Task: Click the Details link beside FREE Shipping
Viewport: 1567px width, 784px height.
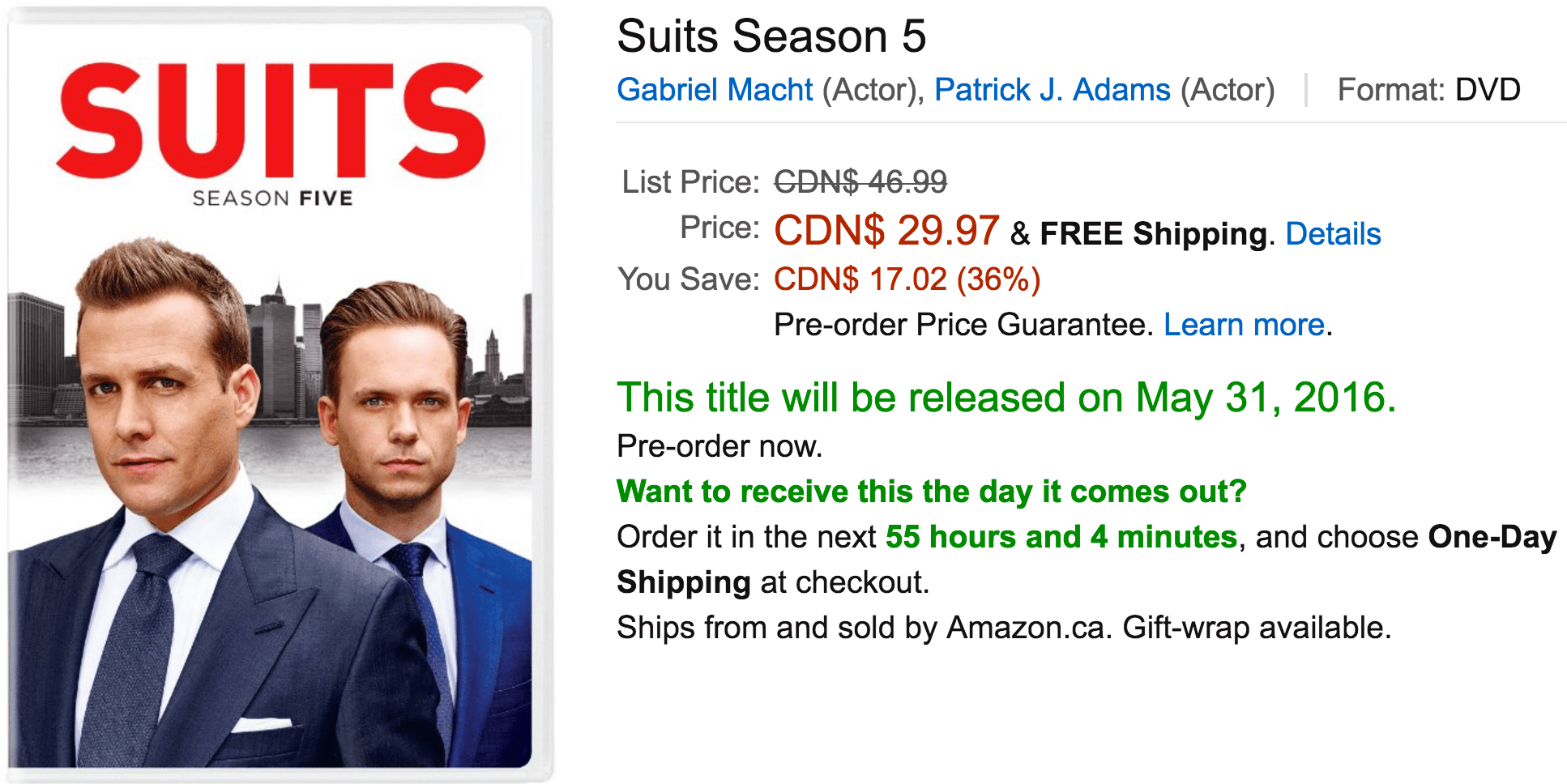Action: [x=1333, y=234]
